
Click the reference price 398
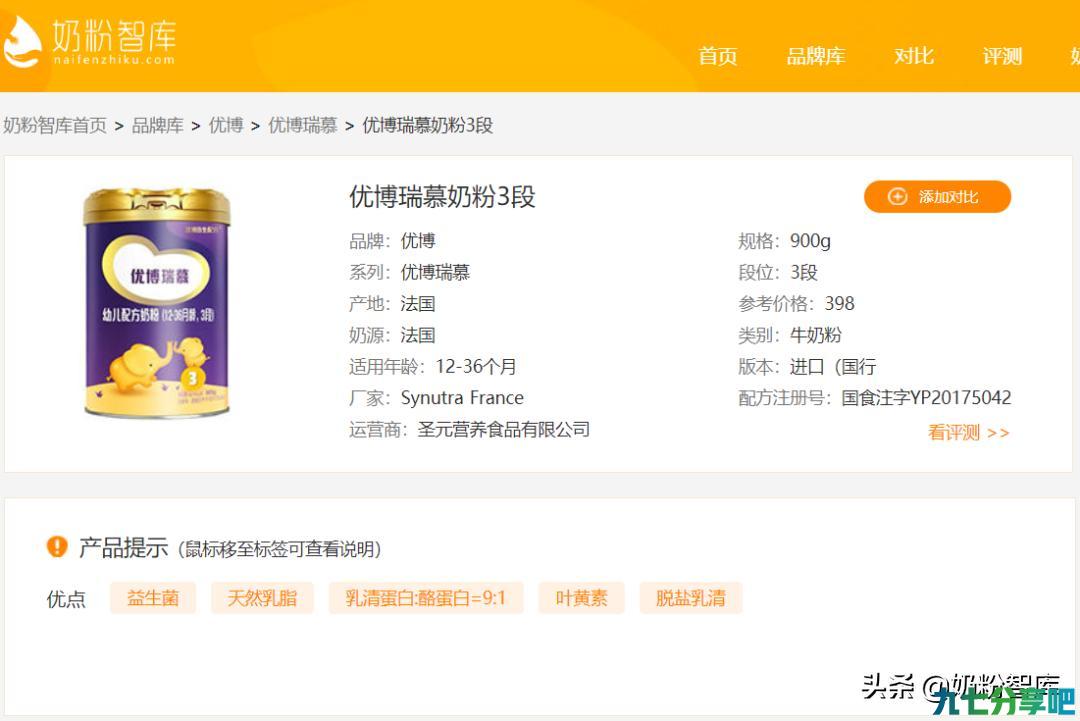tap(840, 304)
